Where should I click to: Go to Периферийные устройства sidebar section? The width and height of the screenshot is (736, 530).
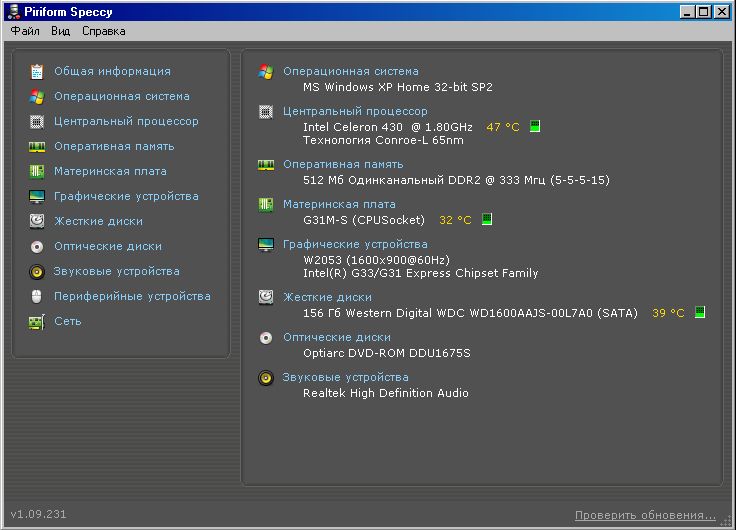[x=132, y=296]
